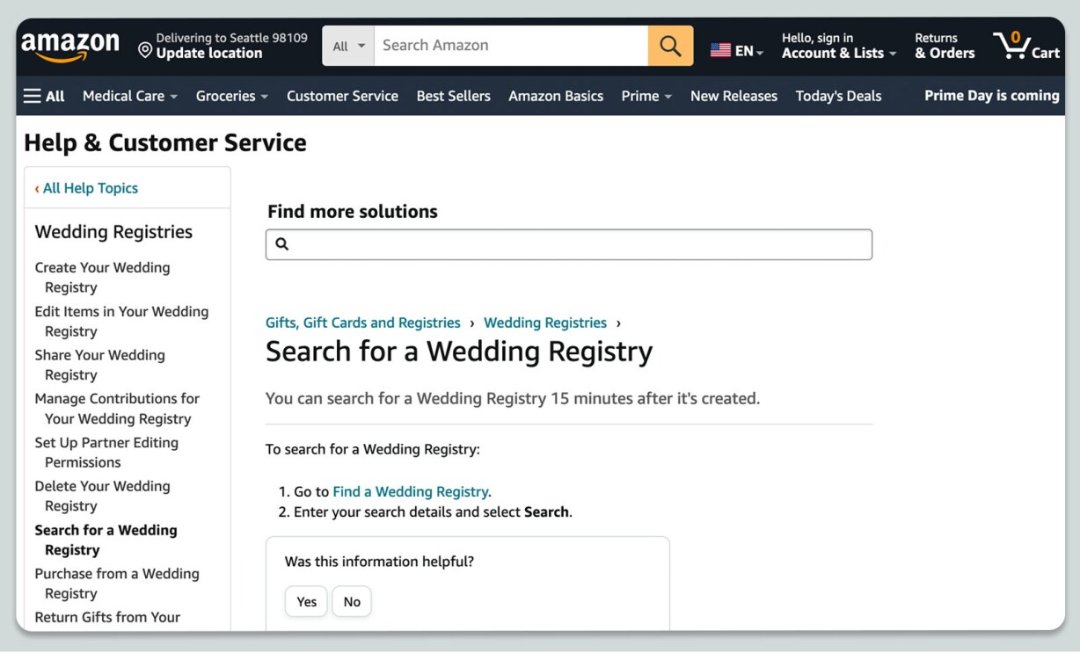Open Today's Deals page
Screen dimensions: 1080x653
pos(838,96)
